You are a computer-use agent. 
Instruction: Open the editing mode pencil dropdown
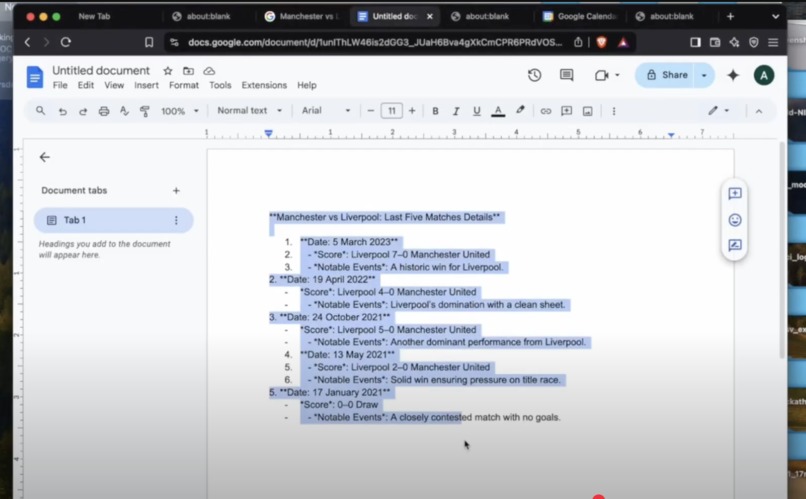(719, 110)
